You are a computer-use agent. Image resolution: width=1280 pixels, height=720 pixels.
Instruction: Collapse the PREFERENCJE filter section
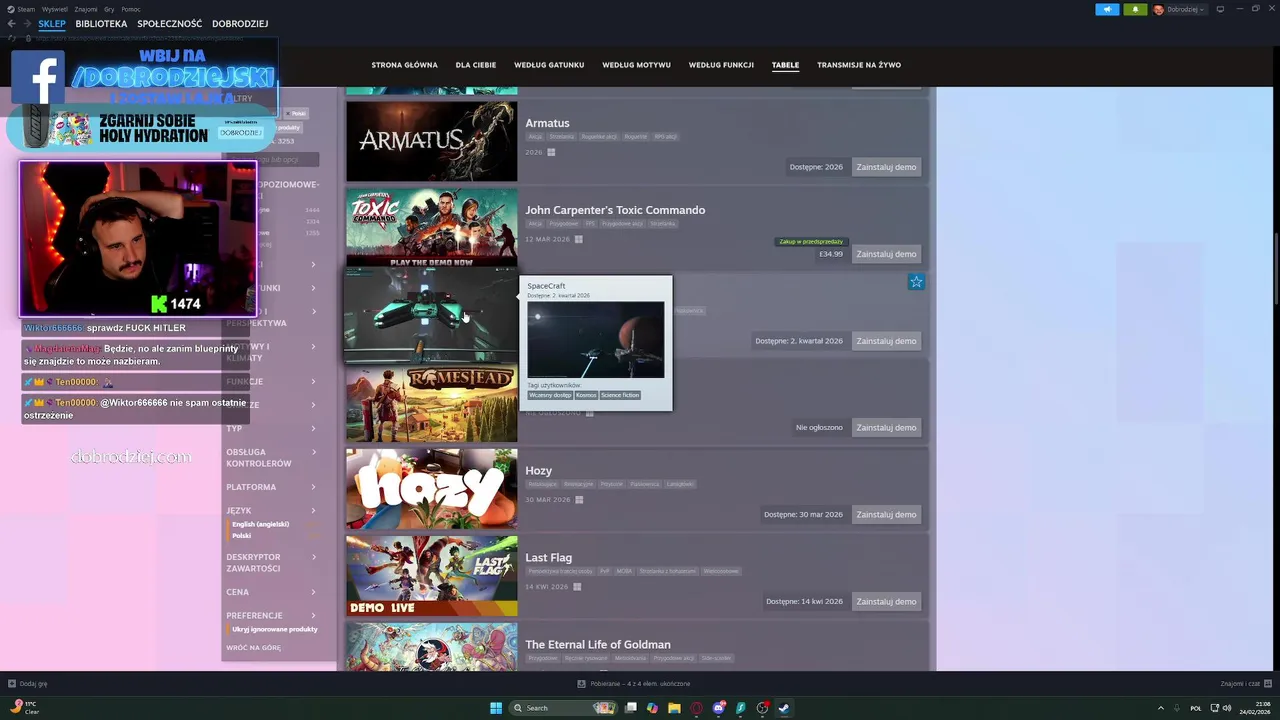click(270, 615)
